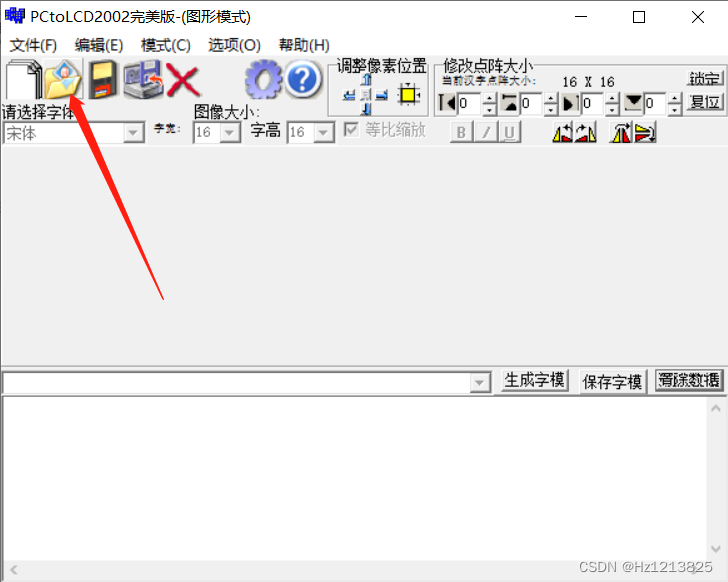This screenshot has height=582, width=728.
Task: Expand the 字宽 width dropdown
Action: tap(229, 133)
